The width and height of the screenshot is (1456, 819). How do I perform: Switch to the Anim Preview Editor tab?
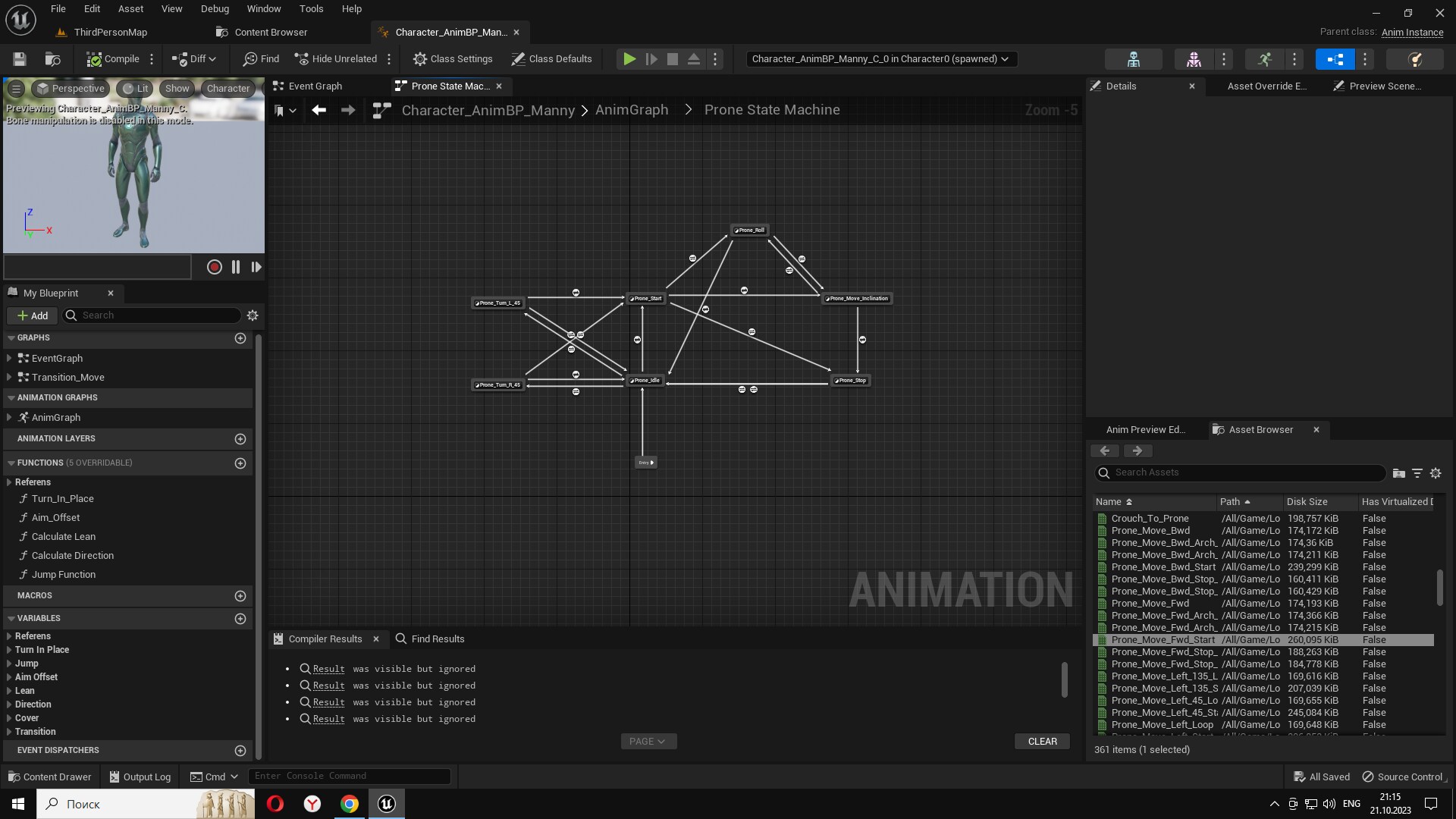tap(1145, 429)
